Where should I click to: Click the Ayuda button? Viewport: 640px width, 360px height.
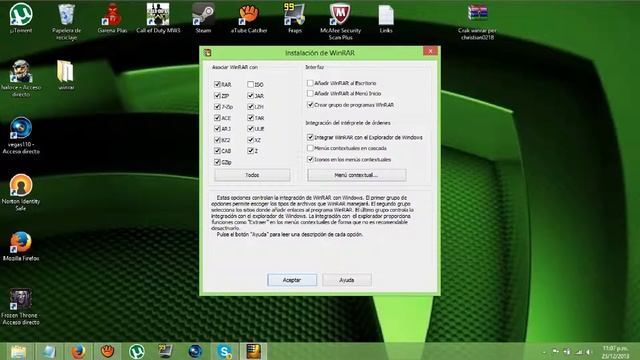coord(347,280)
